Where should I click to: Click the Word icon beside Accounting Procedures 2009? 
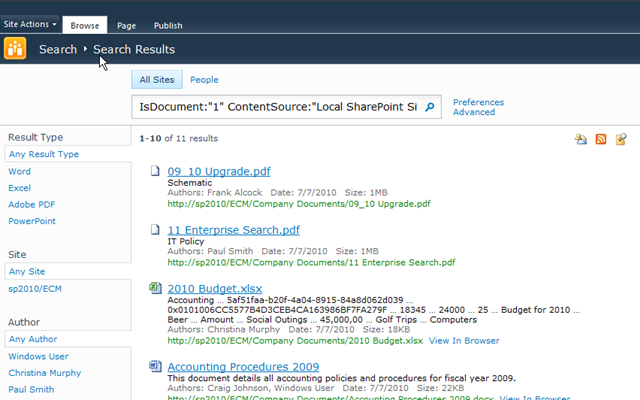155,366
